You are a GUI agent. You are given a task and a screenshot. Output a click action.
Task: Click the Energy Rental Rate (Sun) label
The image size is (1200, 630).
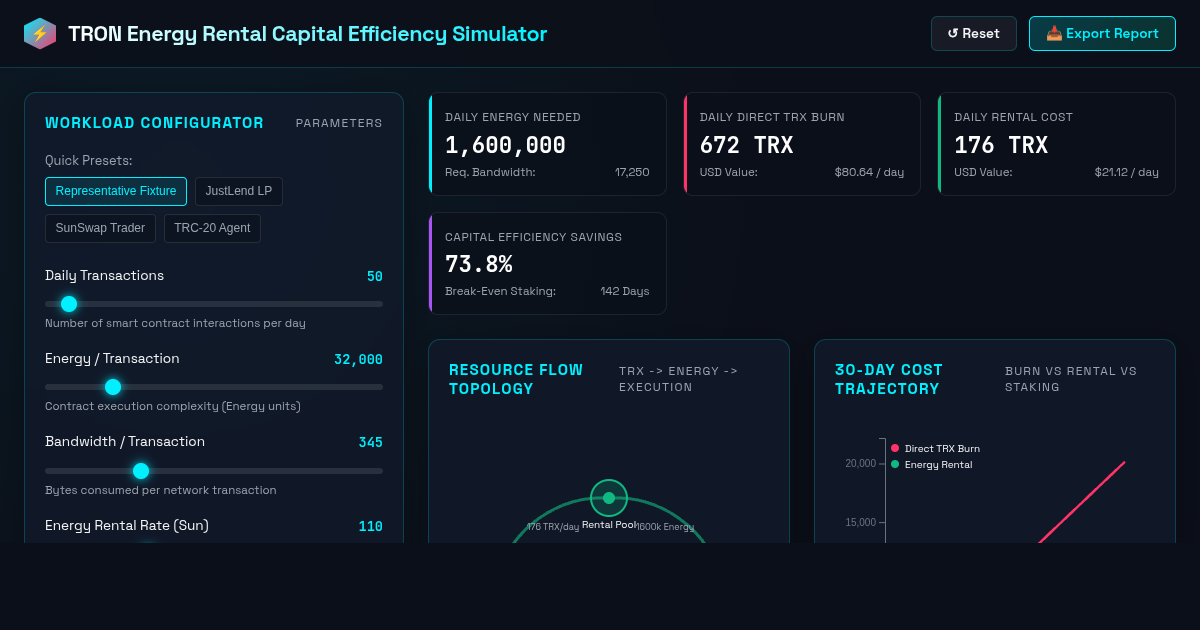coord(127,525)
